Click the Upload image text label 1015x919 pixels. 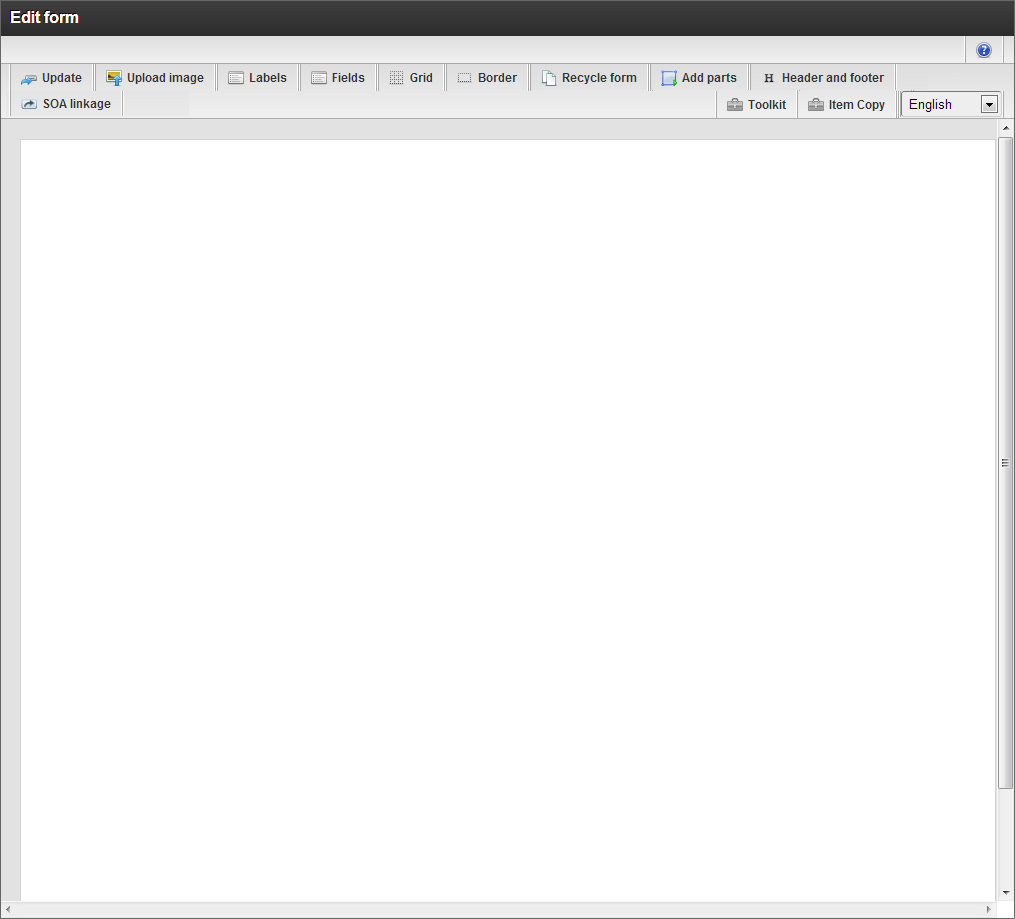click(x=165, y=78)
